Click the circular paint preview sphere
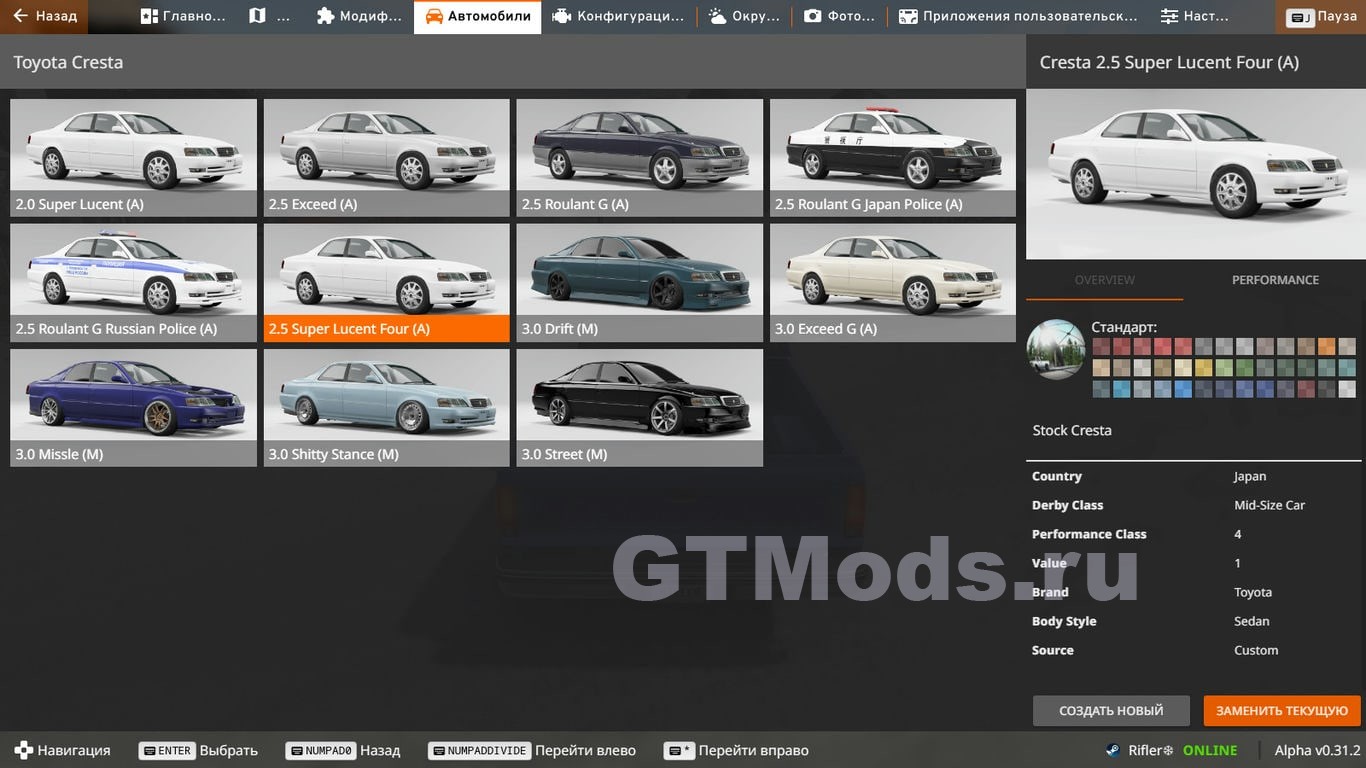 point(1056,349)
